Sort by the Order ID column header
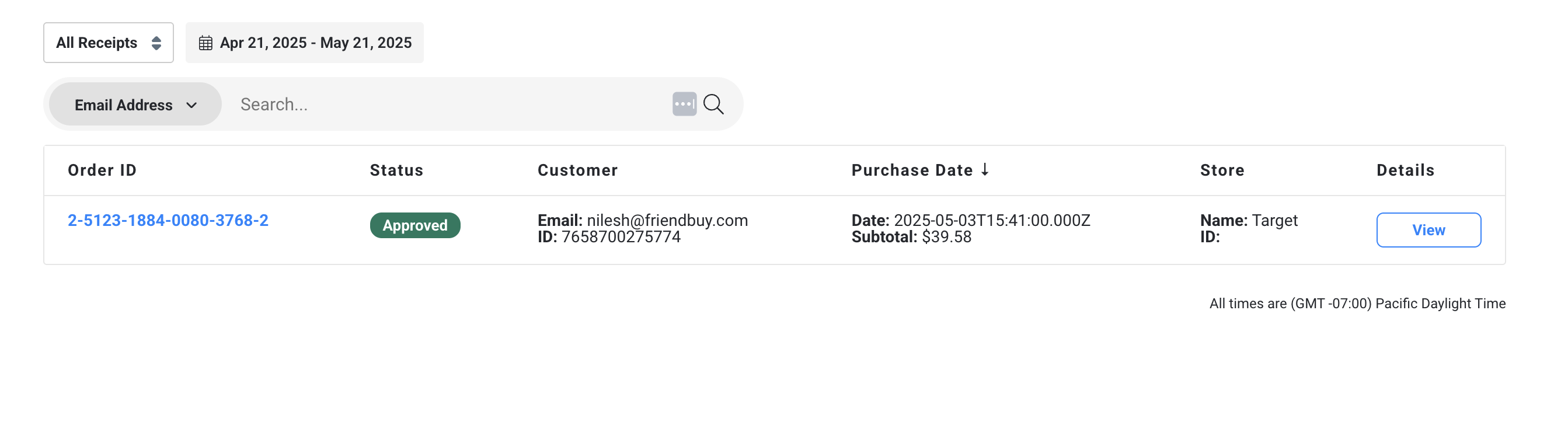 pos(102,170)
